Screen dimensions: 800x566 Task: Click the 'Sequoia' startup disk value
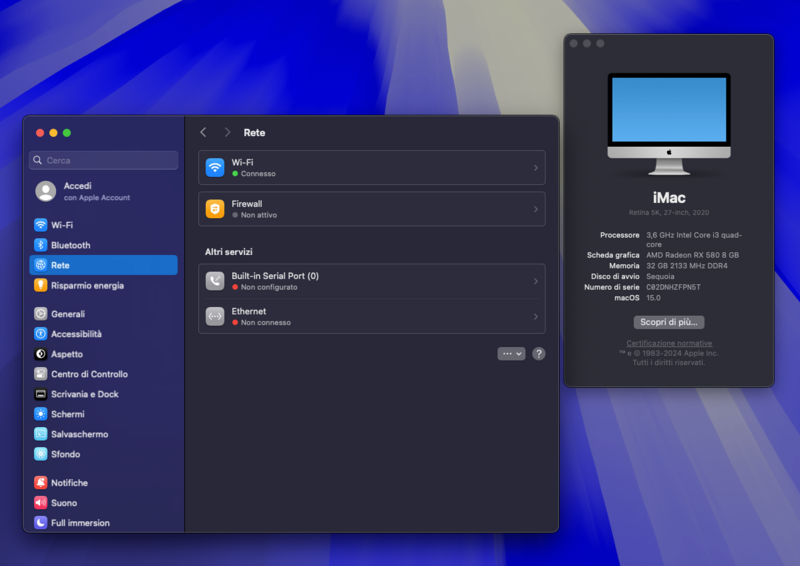tap(660, 276)
